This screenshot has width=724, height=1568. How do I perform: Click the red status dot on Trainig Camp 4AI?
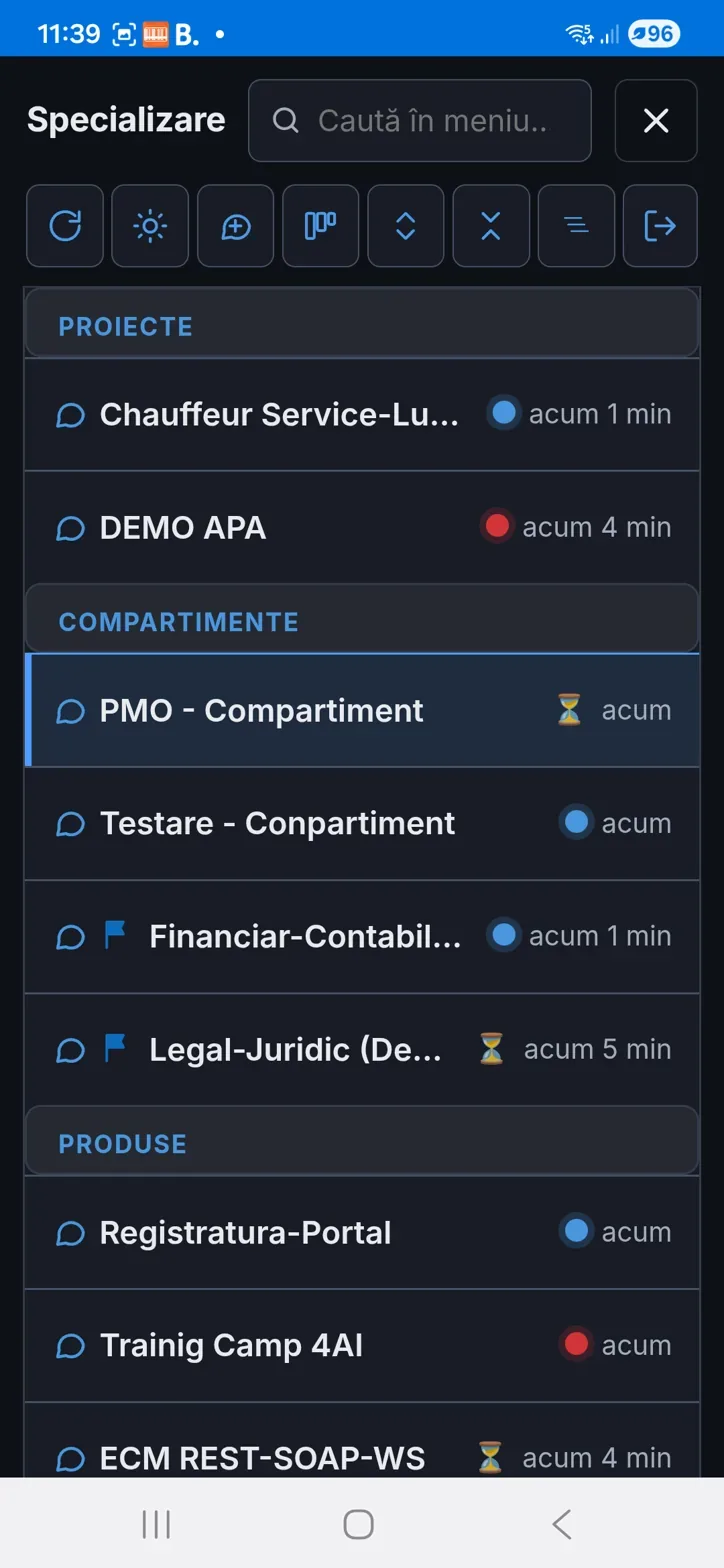pos(576,1345)
